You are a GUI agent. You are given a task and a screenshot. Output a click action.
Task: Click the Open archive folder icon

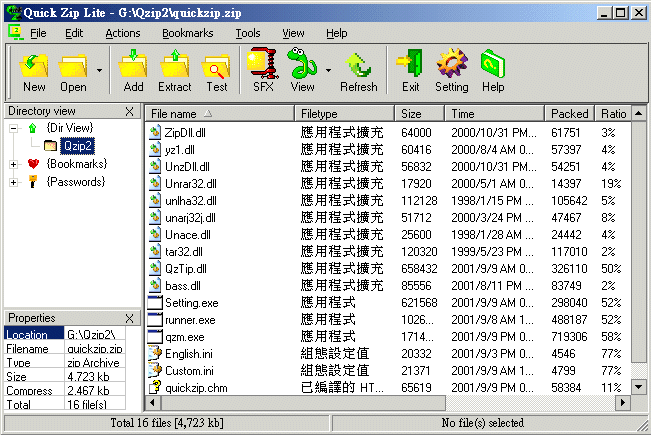pyautogui.click(x=73, y=71)
